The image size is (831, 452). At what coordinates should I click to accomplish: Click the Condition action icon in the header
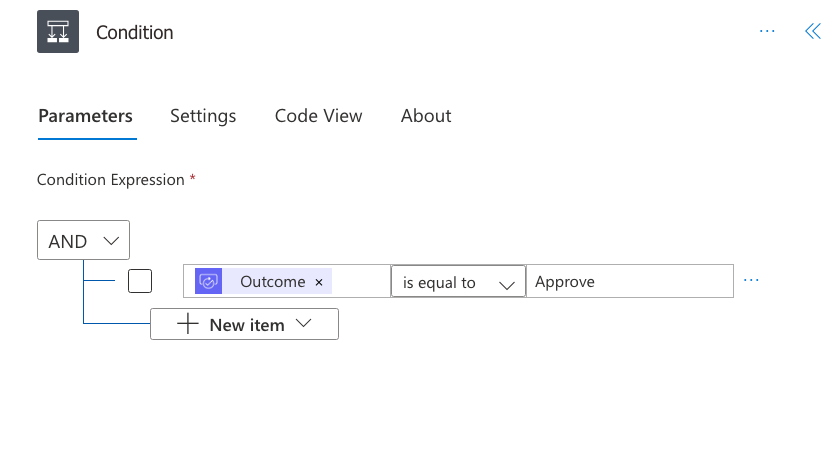point(58,32)
